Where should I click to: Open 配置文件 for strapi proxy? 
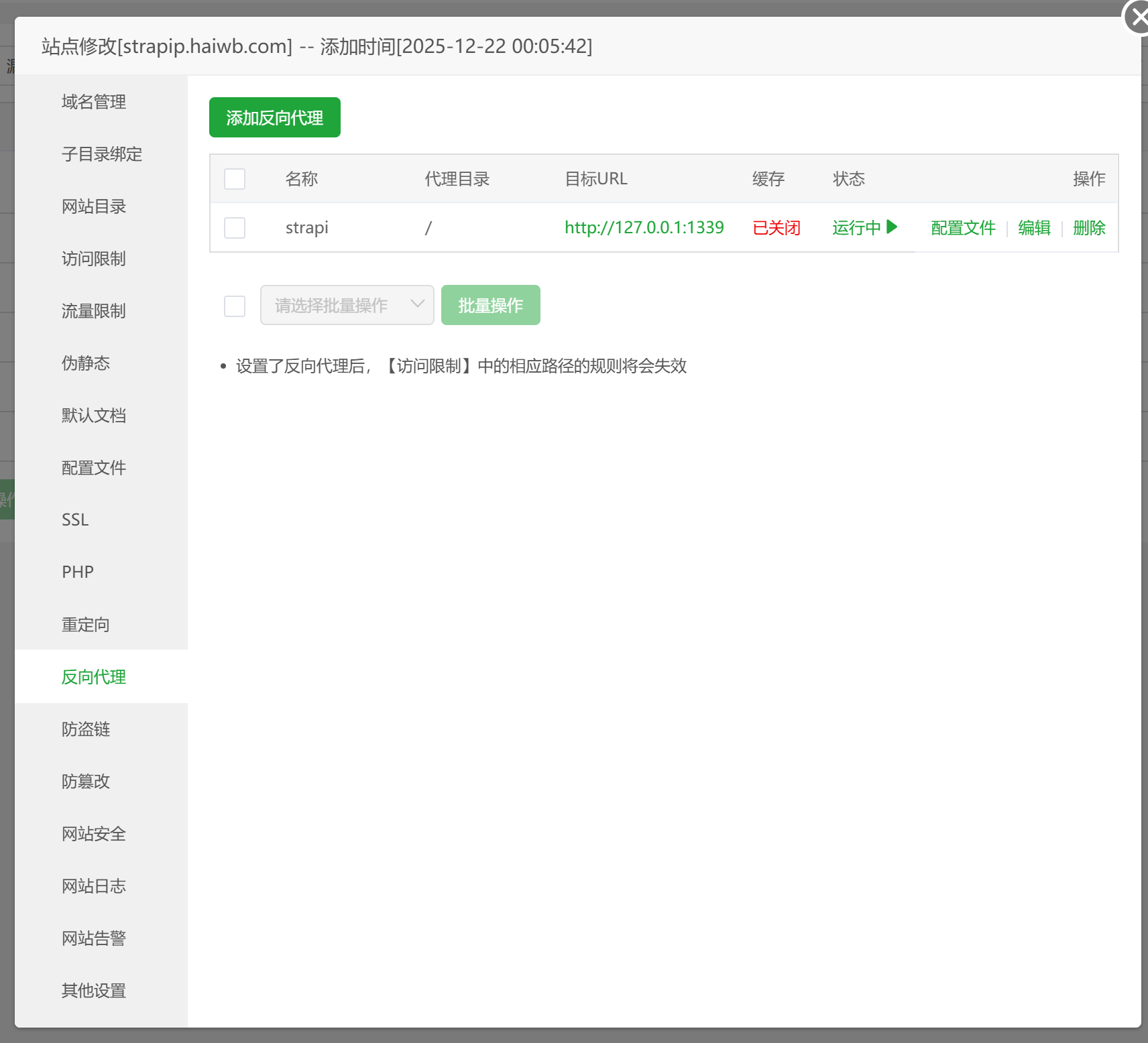(963, 228)
